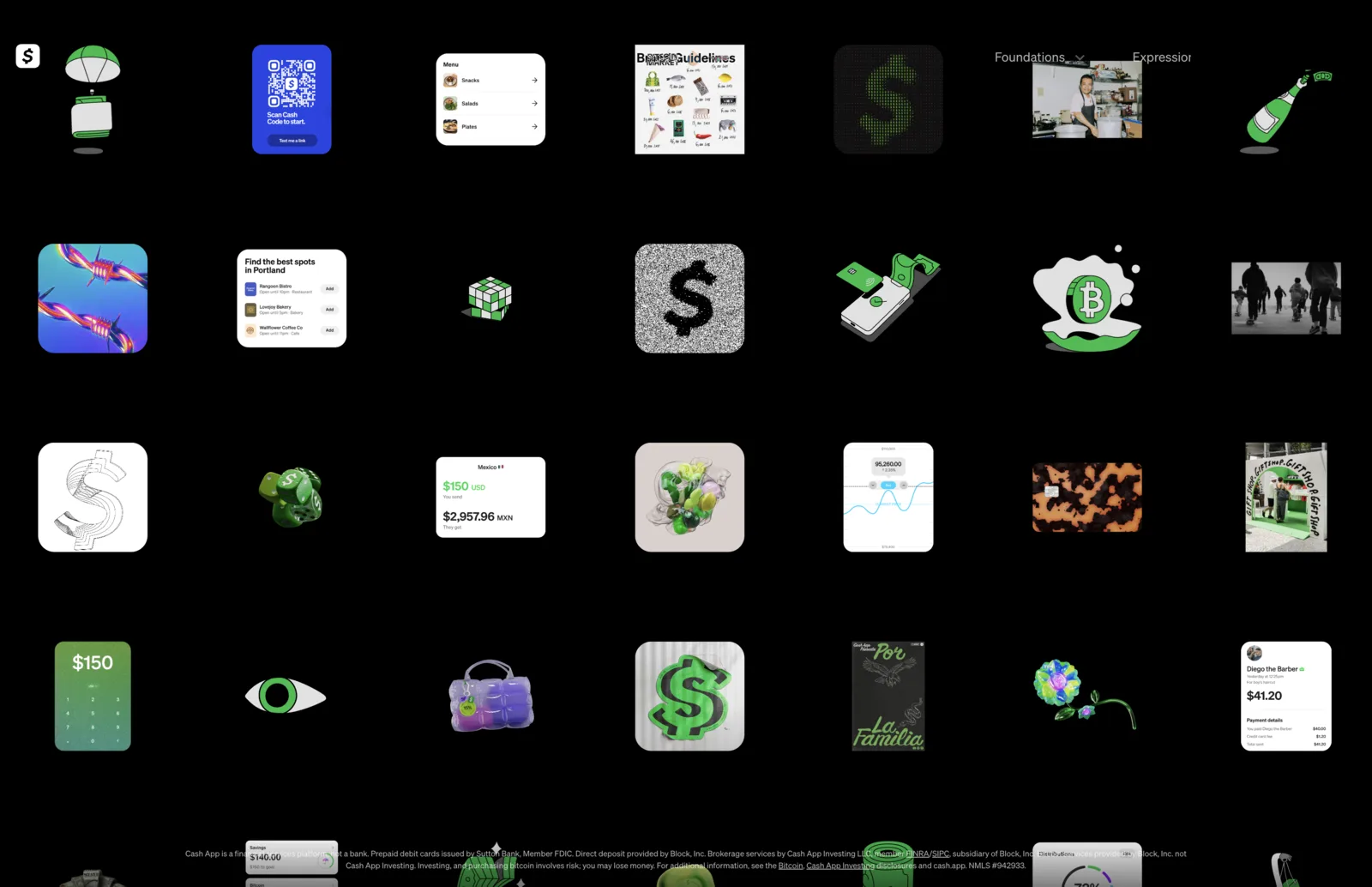Open the Mexico $150 USD conversion card
Screen dimensions: 1372x887
tap(490, 498)
